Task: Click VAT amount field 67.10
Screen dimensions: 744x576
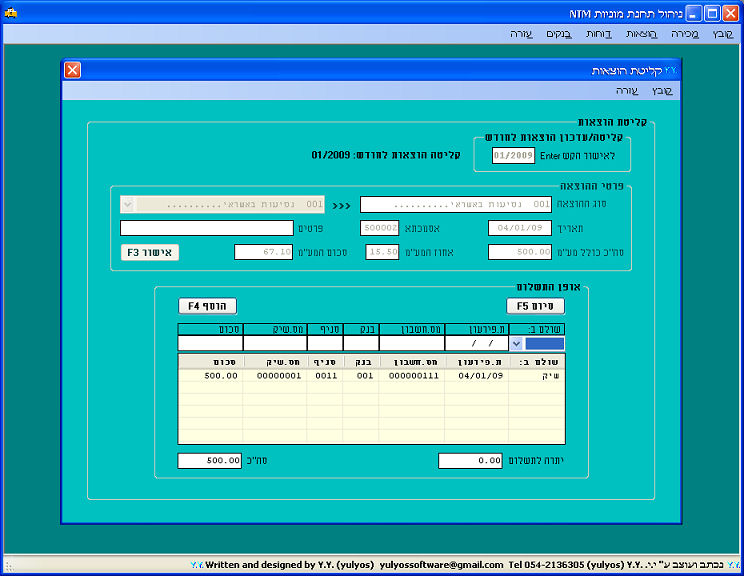Action: pyautogui.click(x=263, y=252)
